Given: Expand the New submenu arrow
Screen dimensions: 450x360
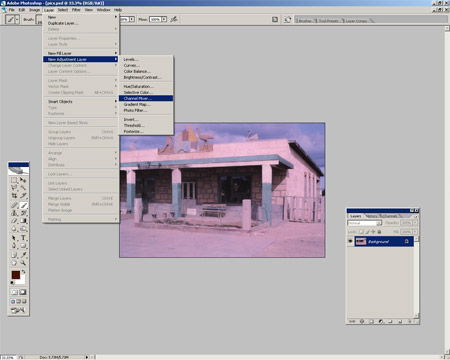Looking at the screenshot, I should pyautogui.click(x=116, y=17).
